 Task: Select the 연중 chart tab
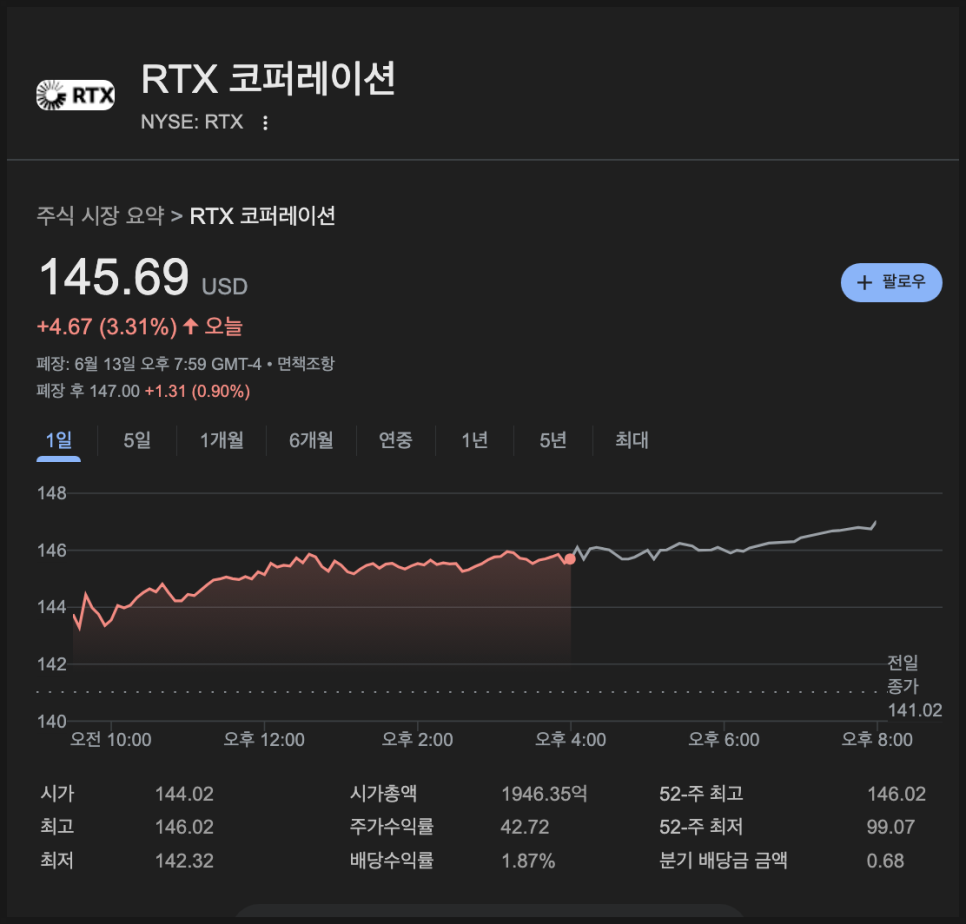[396, 440]
